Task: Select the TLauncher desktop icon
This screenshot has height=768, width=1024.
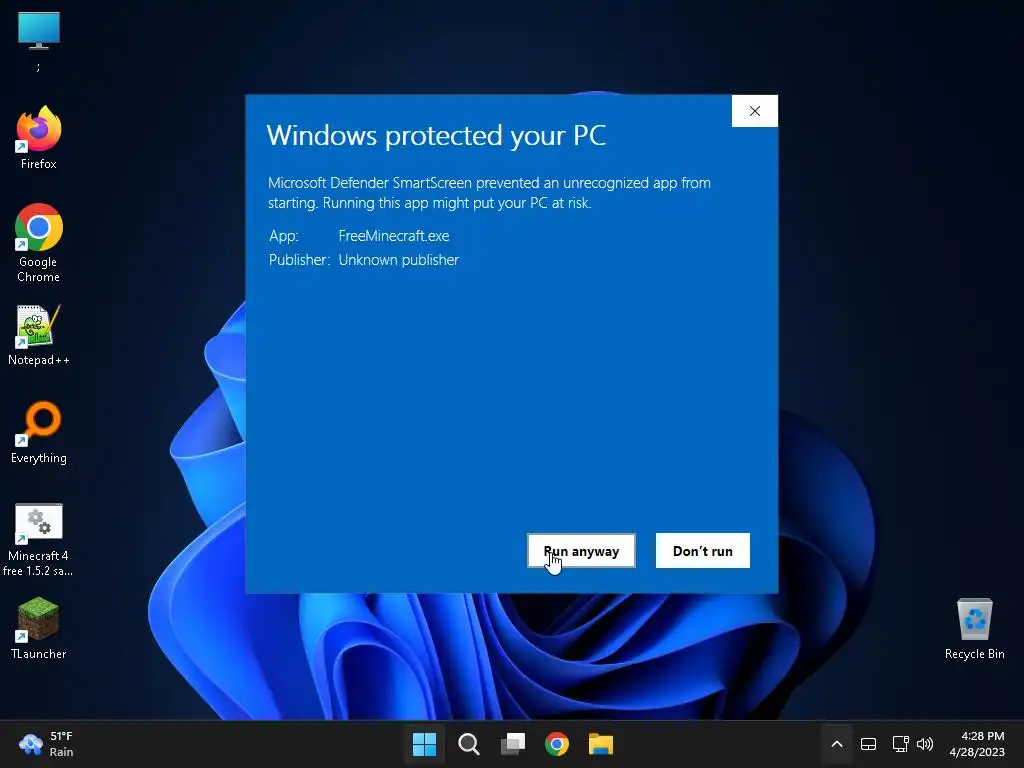Action: [x=39, y=628]
